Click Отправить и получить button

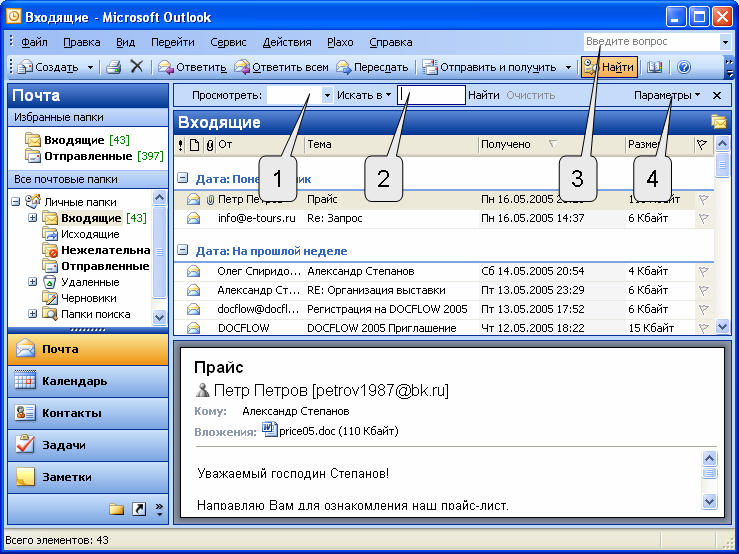point(489,67)
